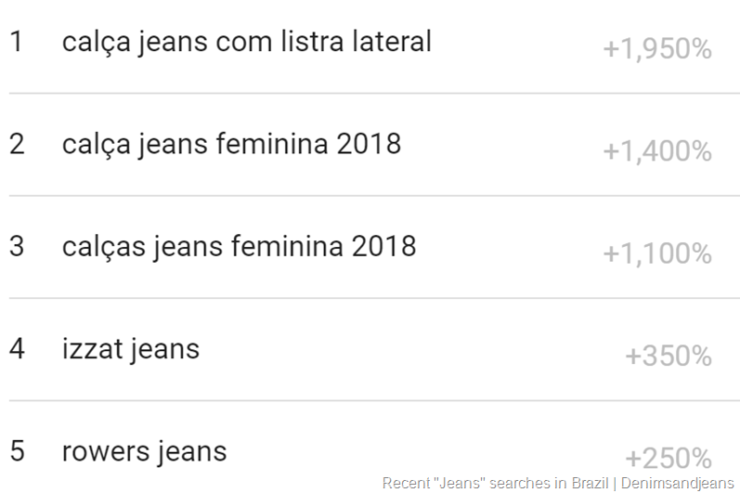
Task: Click the +1,950% growth value
Action: click(657, 49)
